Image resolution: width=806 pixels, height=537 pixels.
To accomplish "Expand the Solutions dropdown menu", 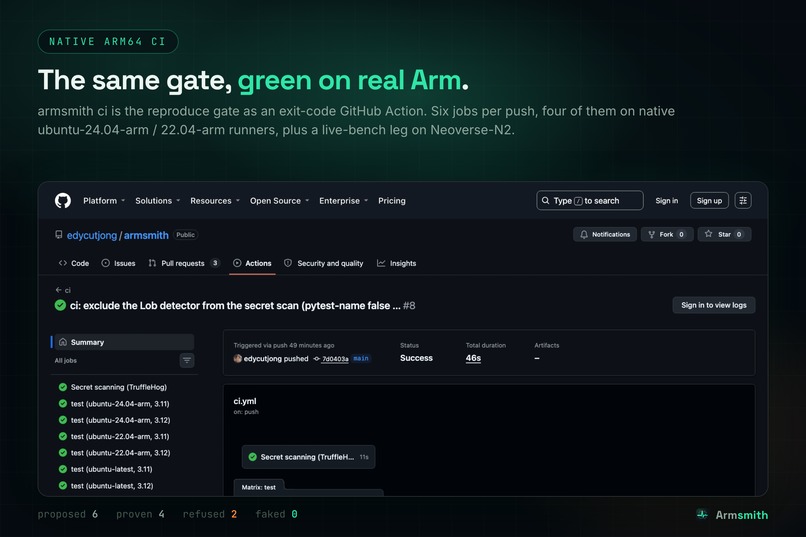I will [157, 201].
